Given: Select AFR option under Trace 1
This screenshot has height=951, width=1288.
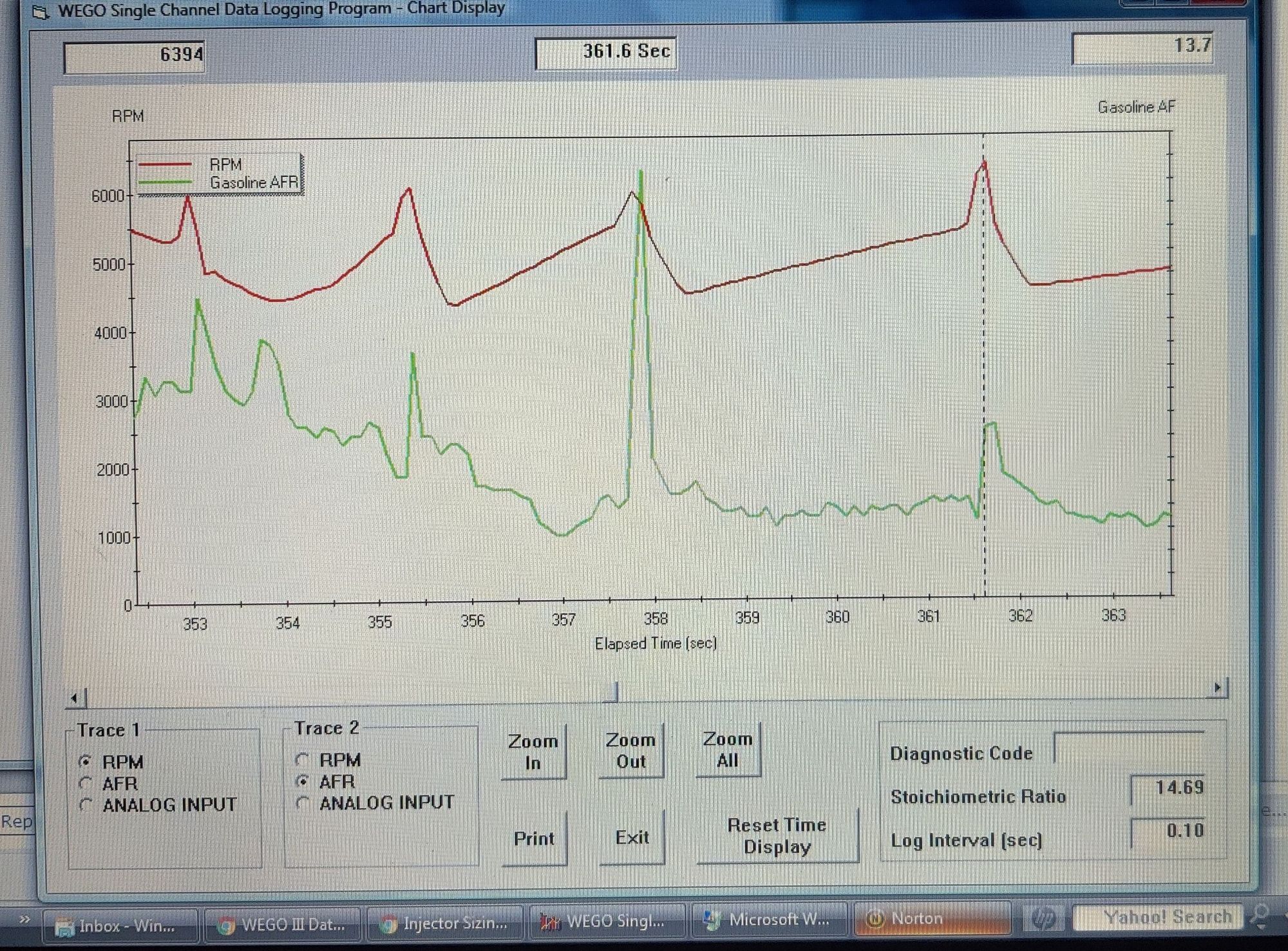Looking at the screenshot, I should point(86,783).
